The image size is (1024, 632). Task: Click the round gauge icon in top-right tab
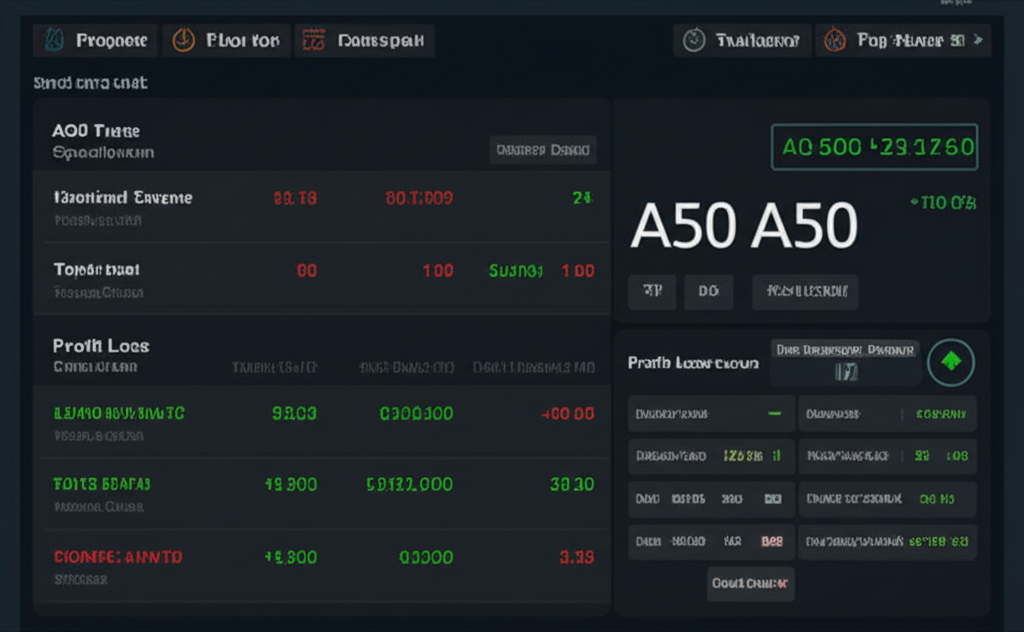pos(693,41)
